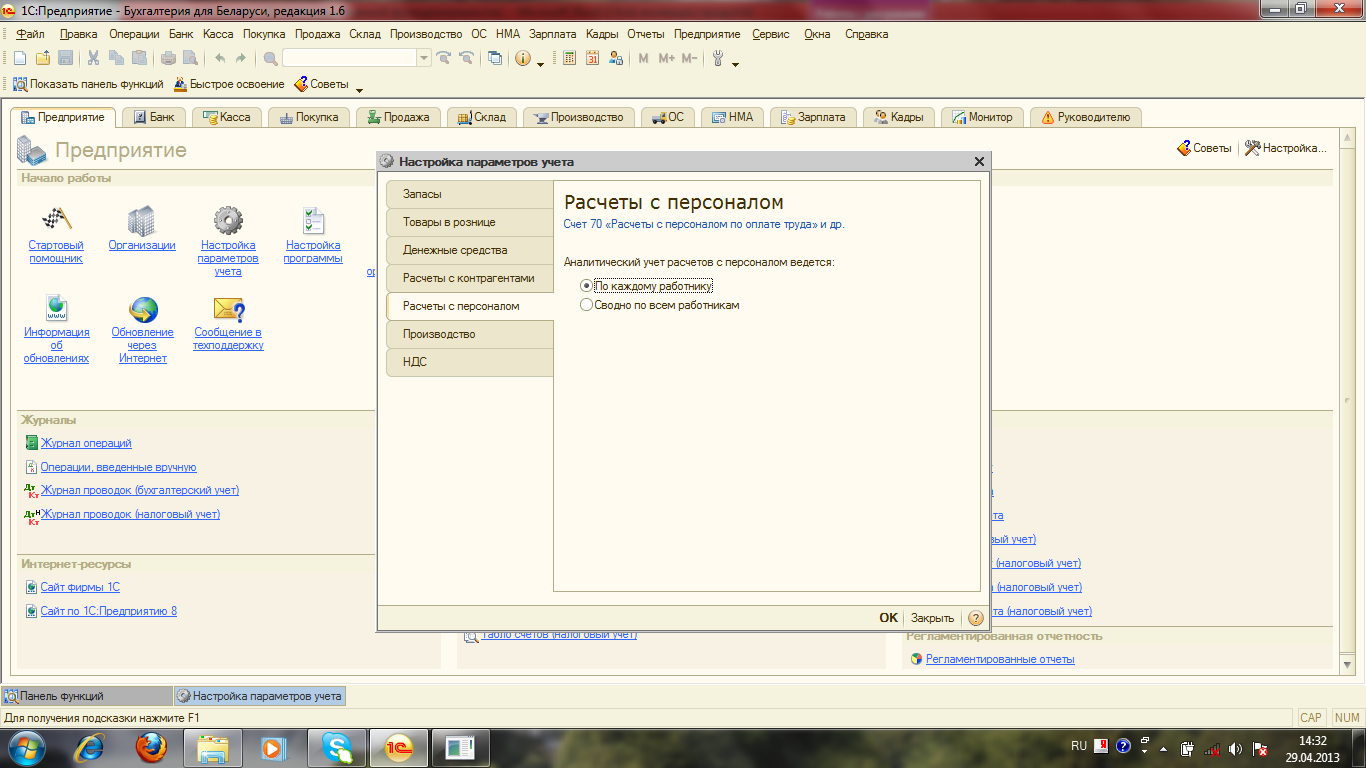Screen dimensions: 1366x768
Task: Open the Журнал операций link
Action: [x=86, y=443]
